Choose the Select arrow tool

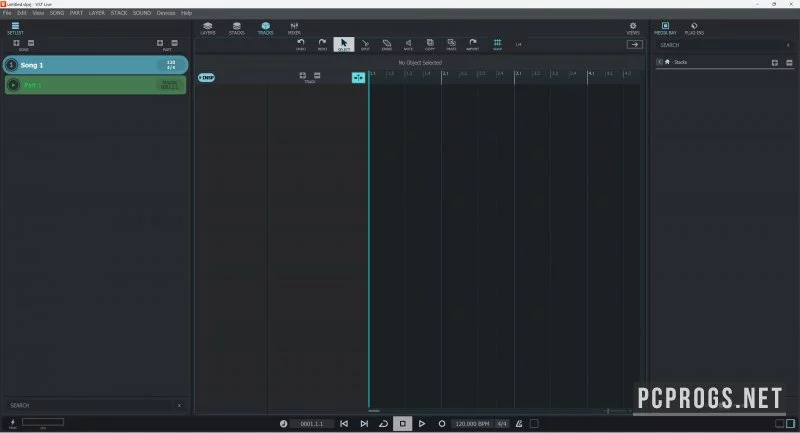[x=343, y=44]
